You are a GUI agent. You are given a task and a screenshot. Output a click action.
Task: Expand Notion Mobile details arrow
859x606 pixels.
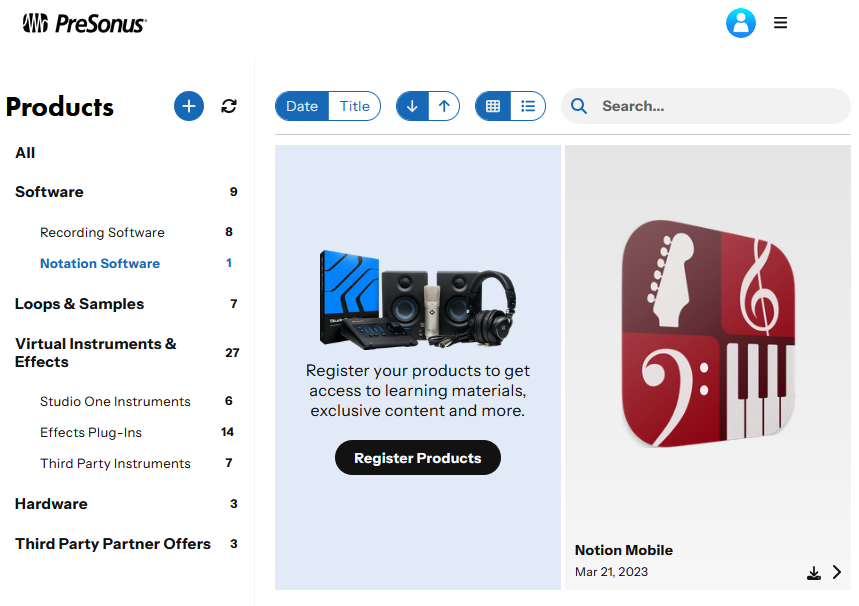(837, 573)
